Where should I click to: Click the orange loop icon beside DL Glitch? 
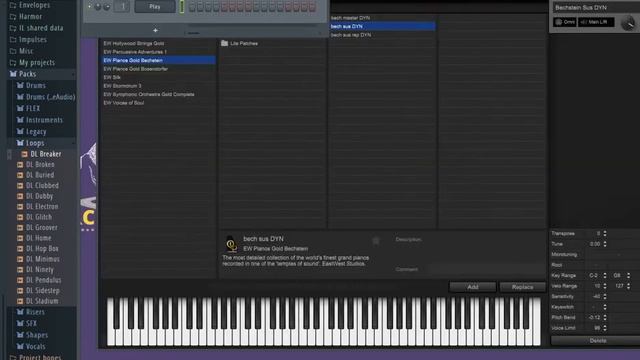[x=20, y=217]
